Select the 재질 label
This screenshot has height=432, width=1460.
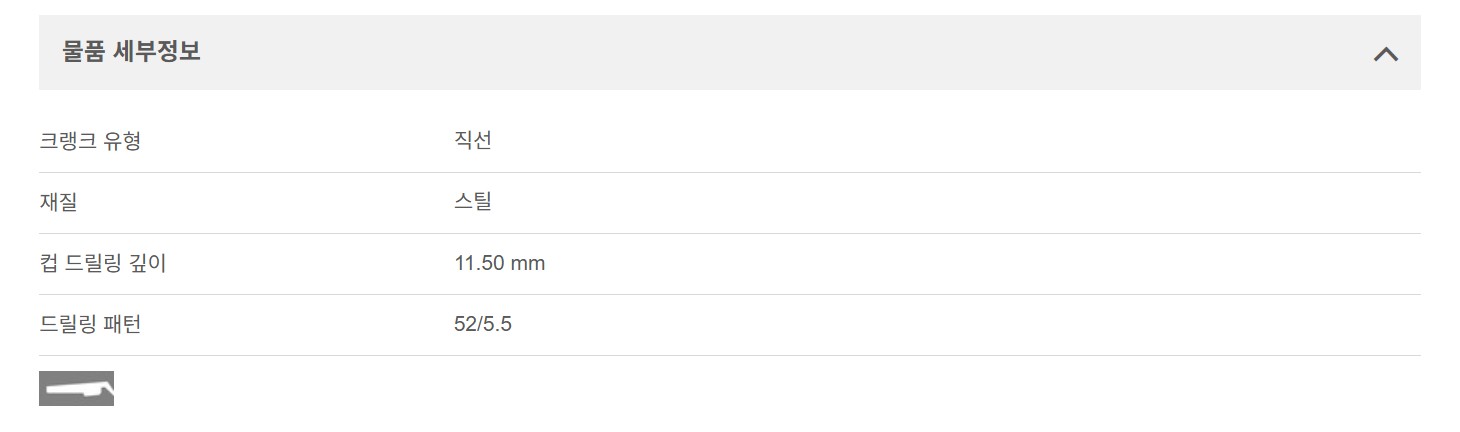pyautogui.click(x=58, y=202)
